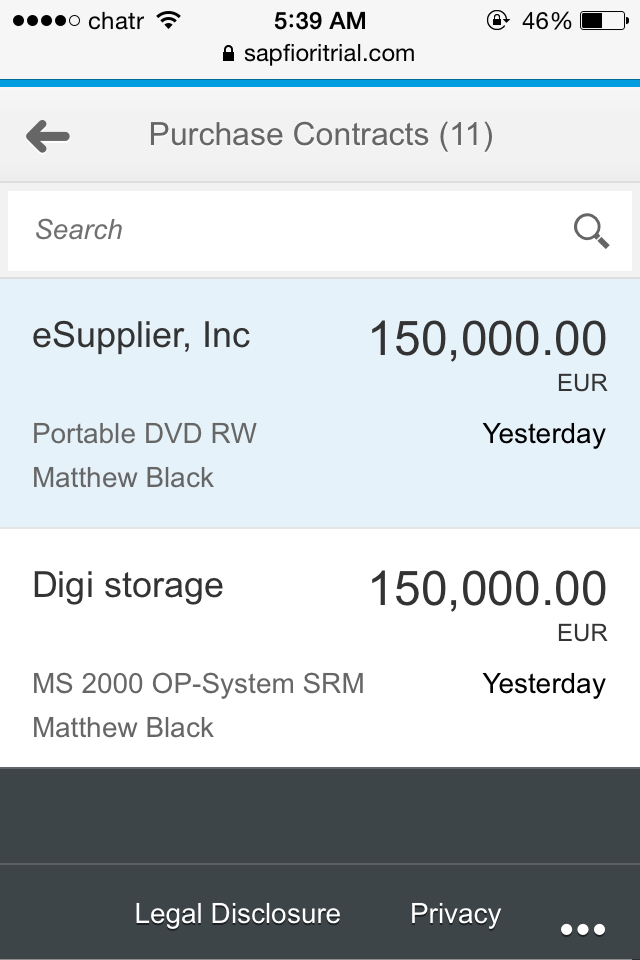Click the search magnifier icon
The width and height of the screenshot is (640, 960).
tap(591, 231)
